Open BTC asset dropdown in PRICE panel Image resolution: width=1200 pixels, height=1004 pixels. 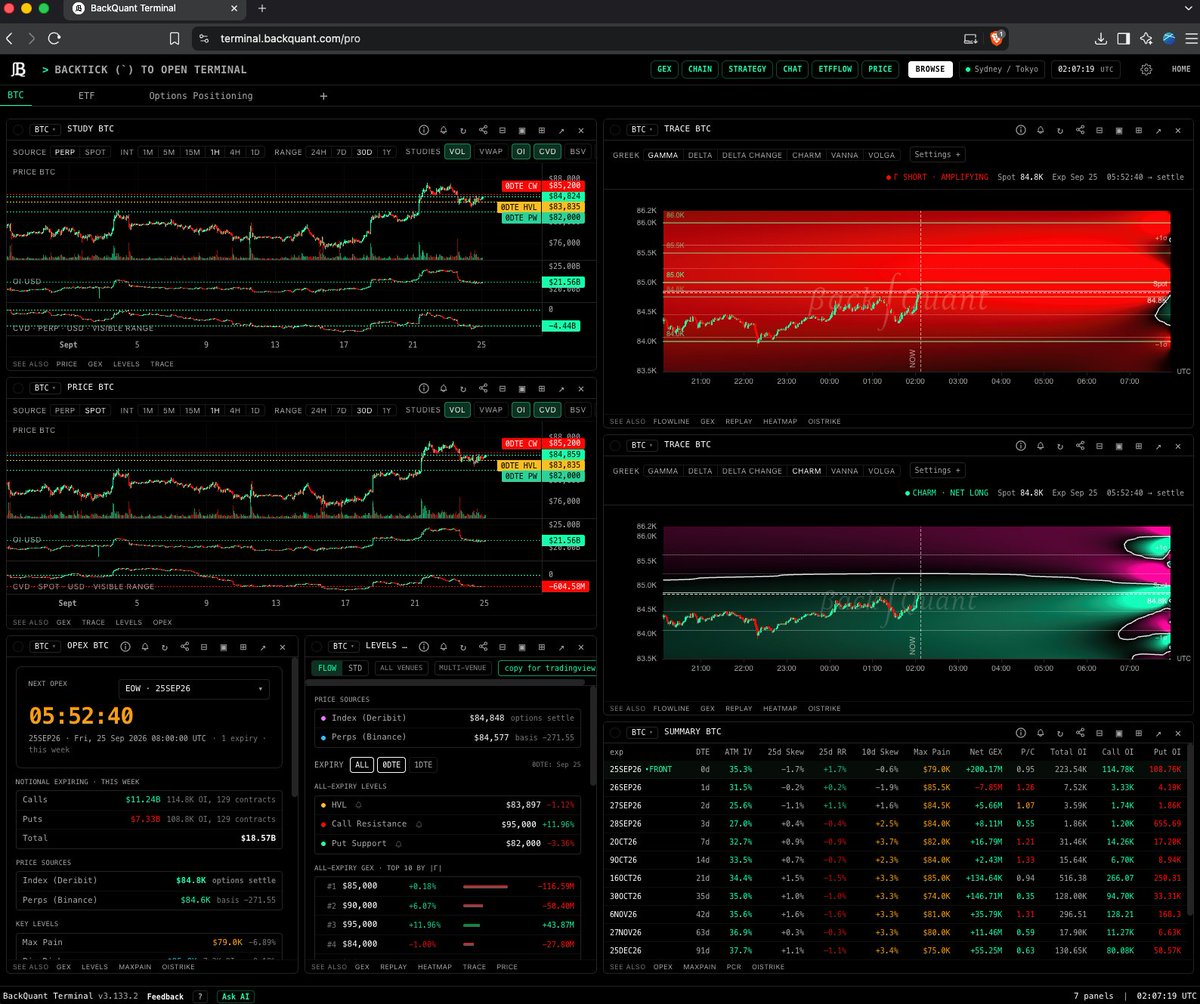(43, 386)
